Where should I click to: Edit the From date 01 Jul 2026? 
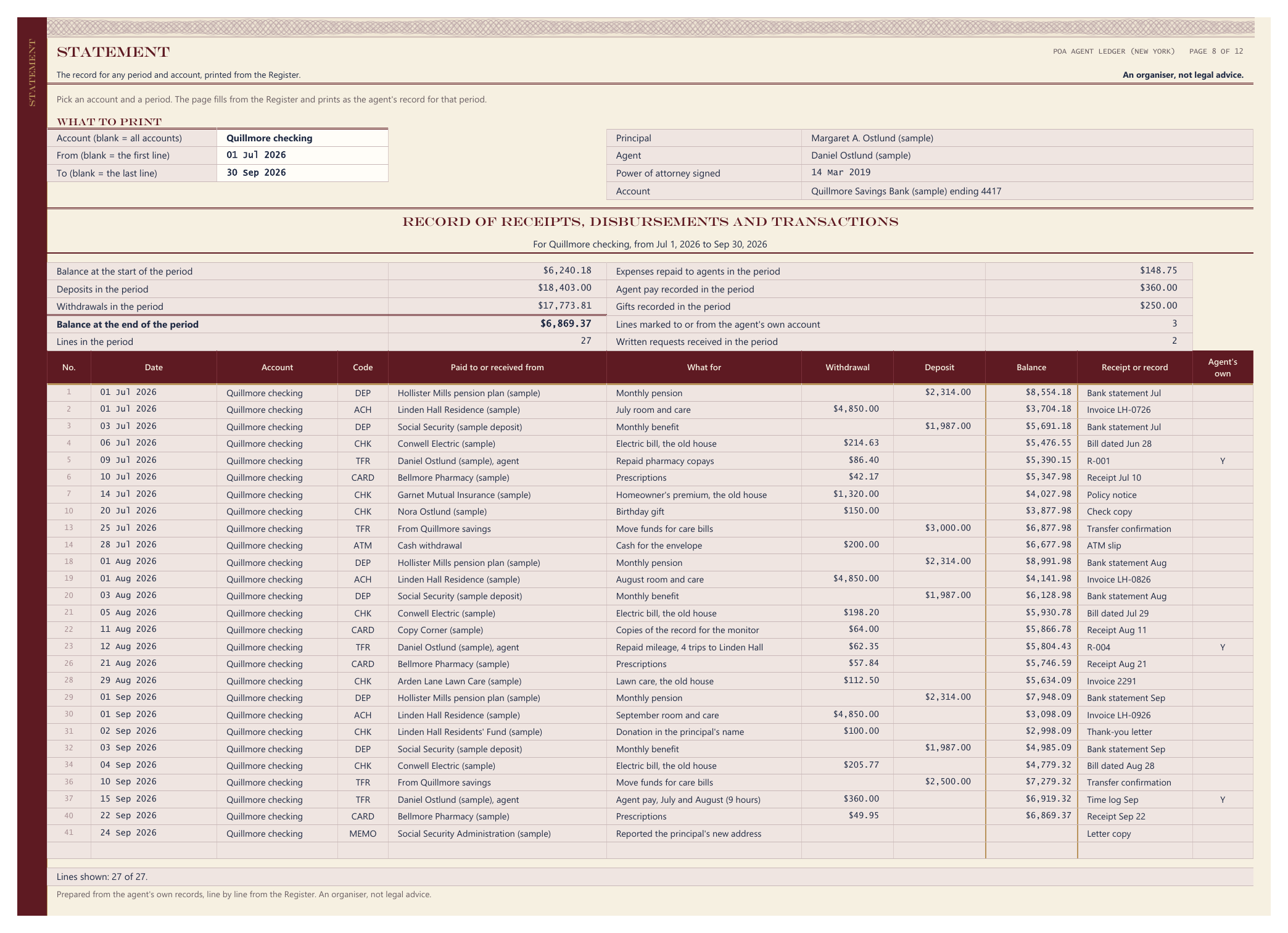(x=302, y=155)
